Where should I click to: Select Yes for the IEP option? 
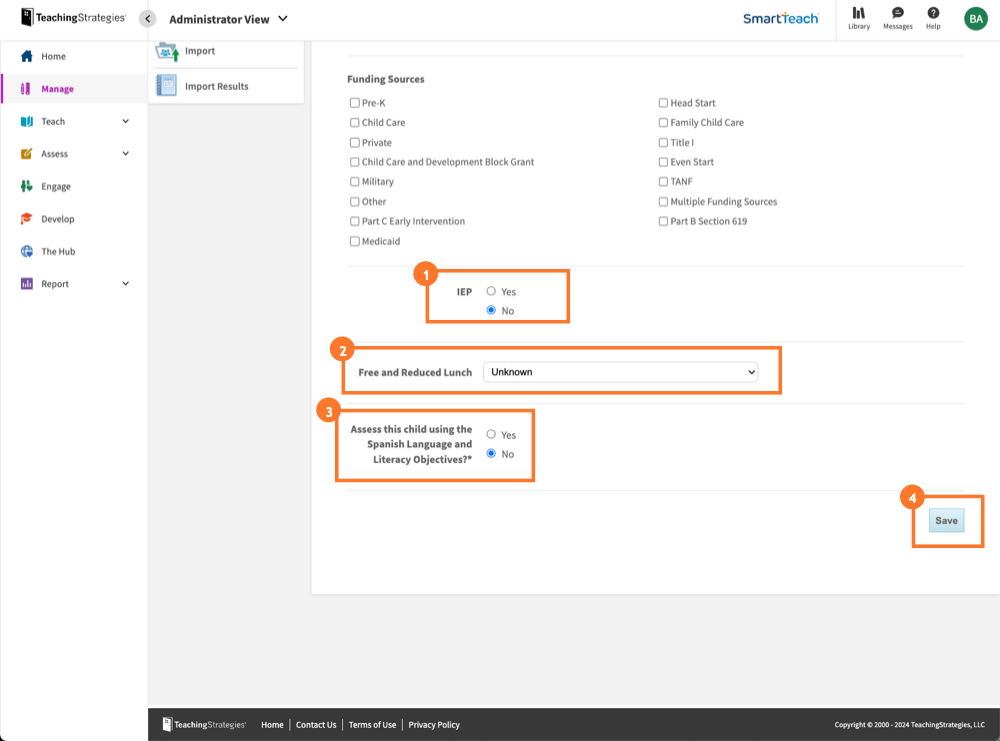491,291
